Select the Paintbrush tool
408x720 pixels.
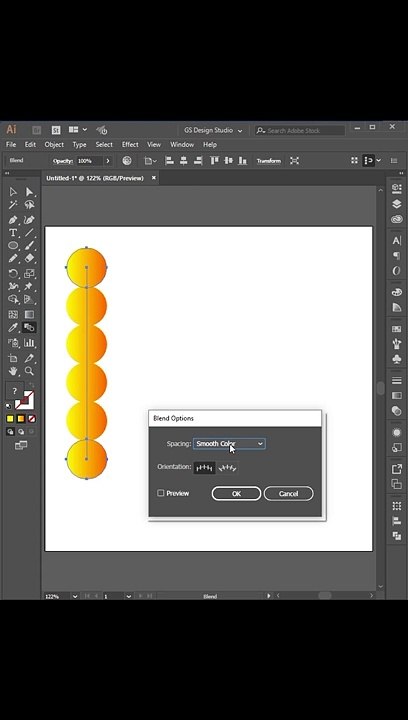pyautogui.click(x=29, y=246)
